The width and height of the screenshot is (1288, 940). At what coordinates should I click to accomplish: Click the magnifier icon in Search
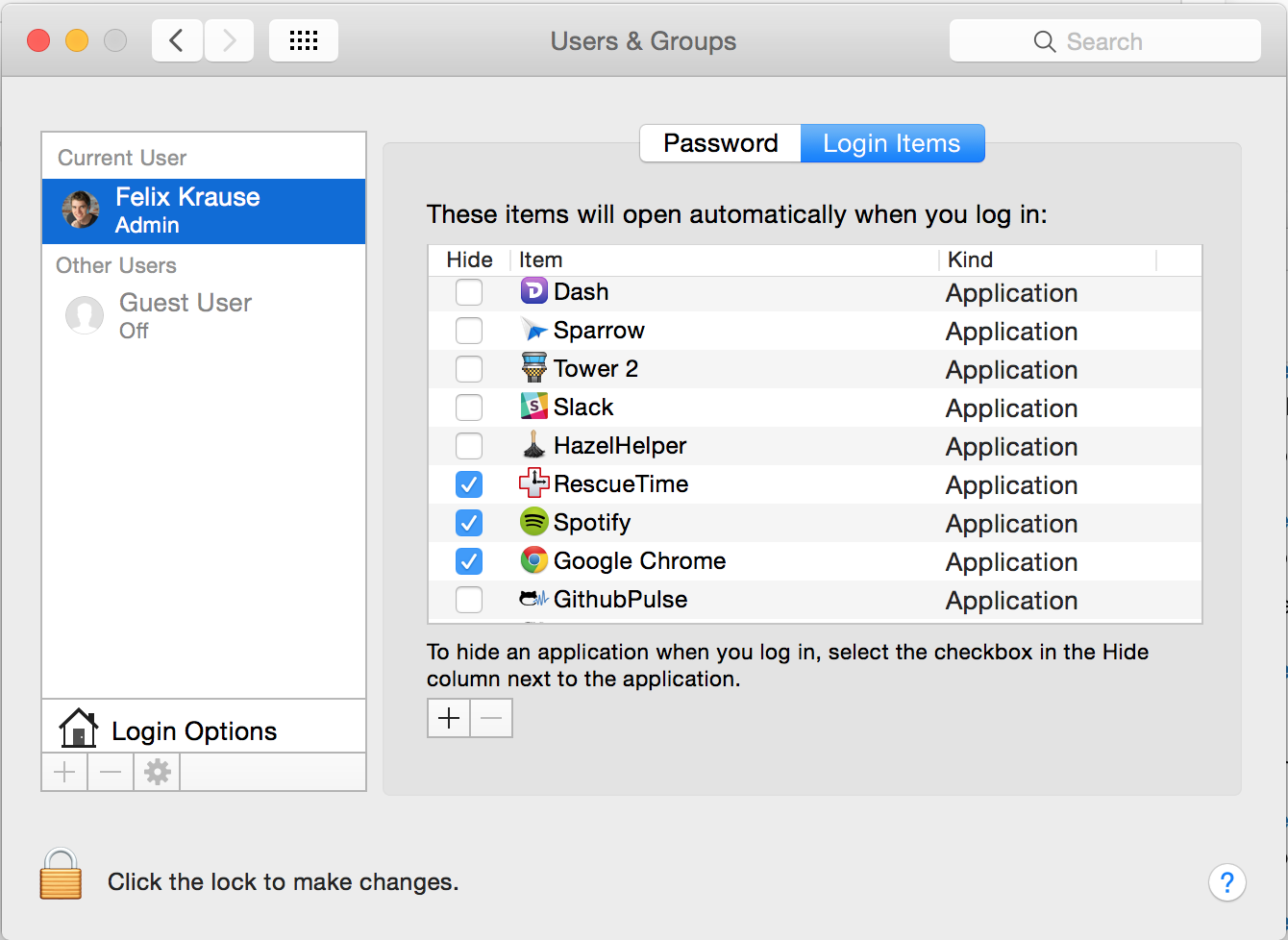[x=1044, y=41]
